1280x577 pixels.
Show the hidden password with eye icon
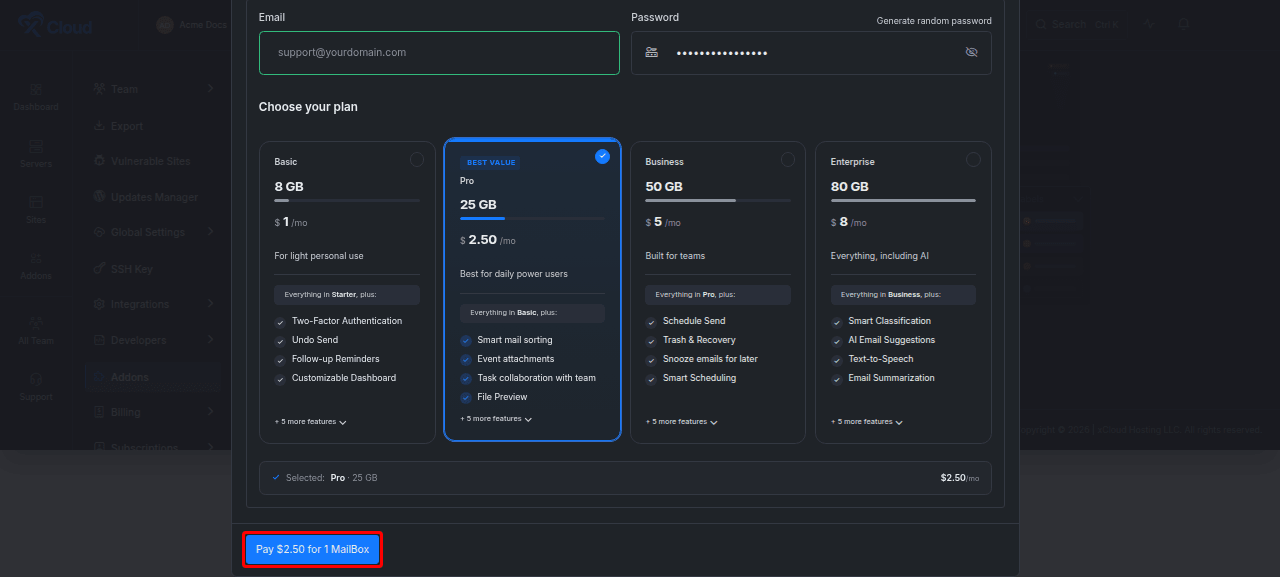971,52
